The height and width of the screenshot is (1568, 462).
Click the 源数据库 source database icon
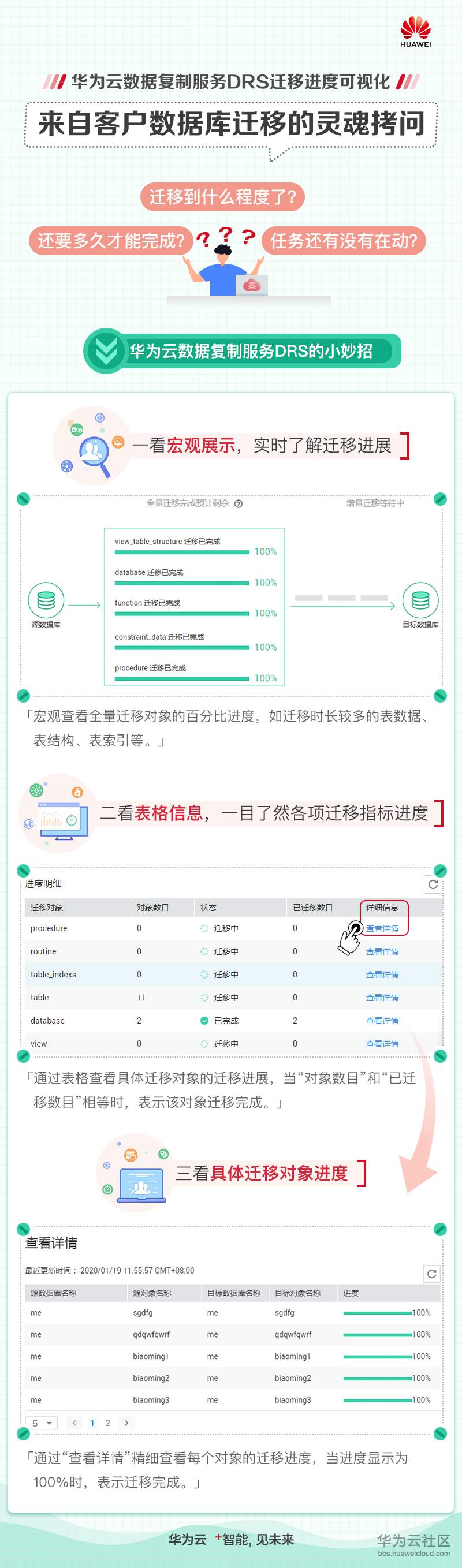46,600
